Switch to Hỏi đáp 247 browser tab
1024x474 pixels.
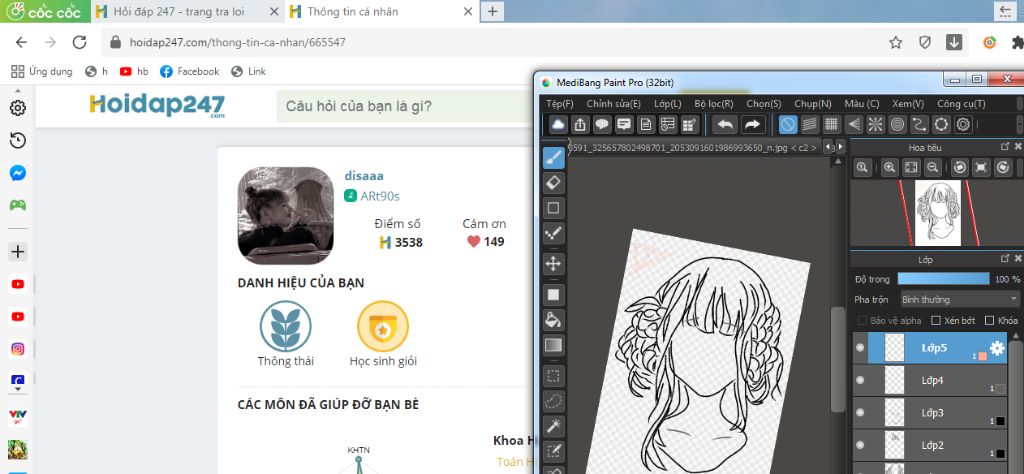[187, 12]
